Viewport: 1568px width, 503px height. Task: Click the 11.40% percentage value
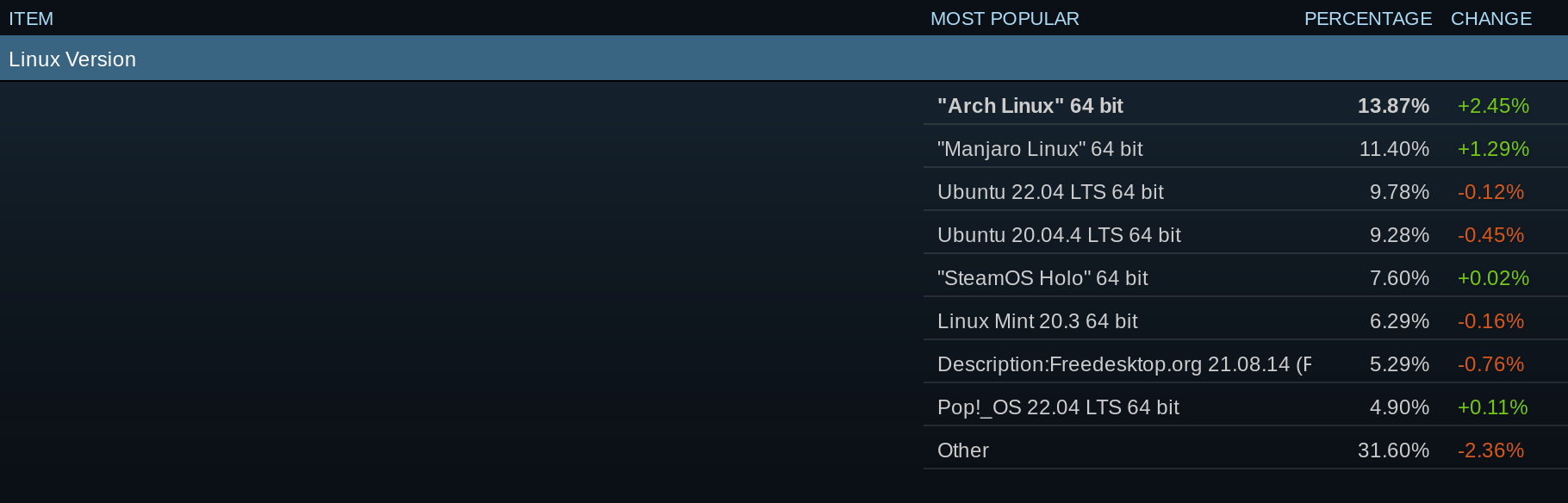[x=1394, y=149]
